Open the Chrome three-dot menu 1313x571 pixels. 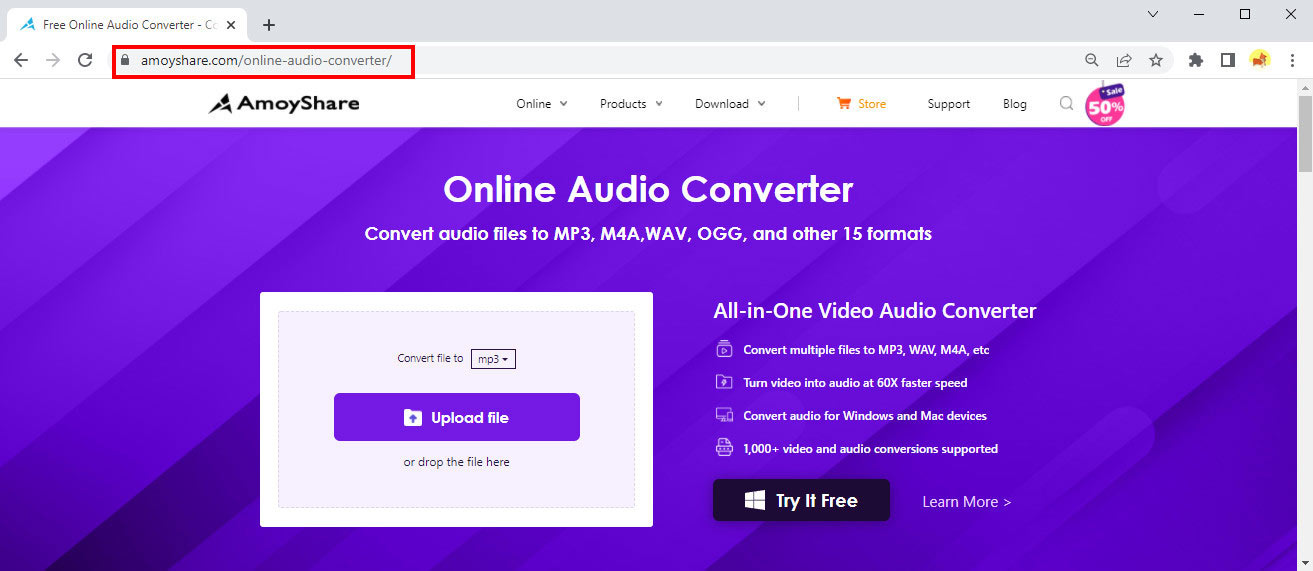[1291, 60]
